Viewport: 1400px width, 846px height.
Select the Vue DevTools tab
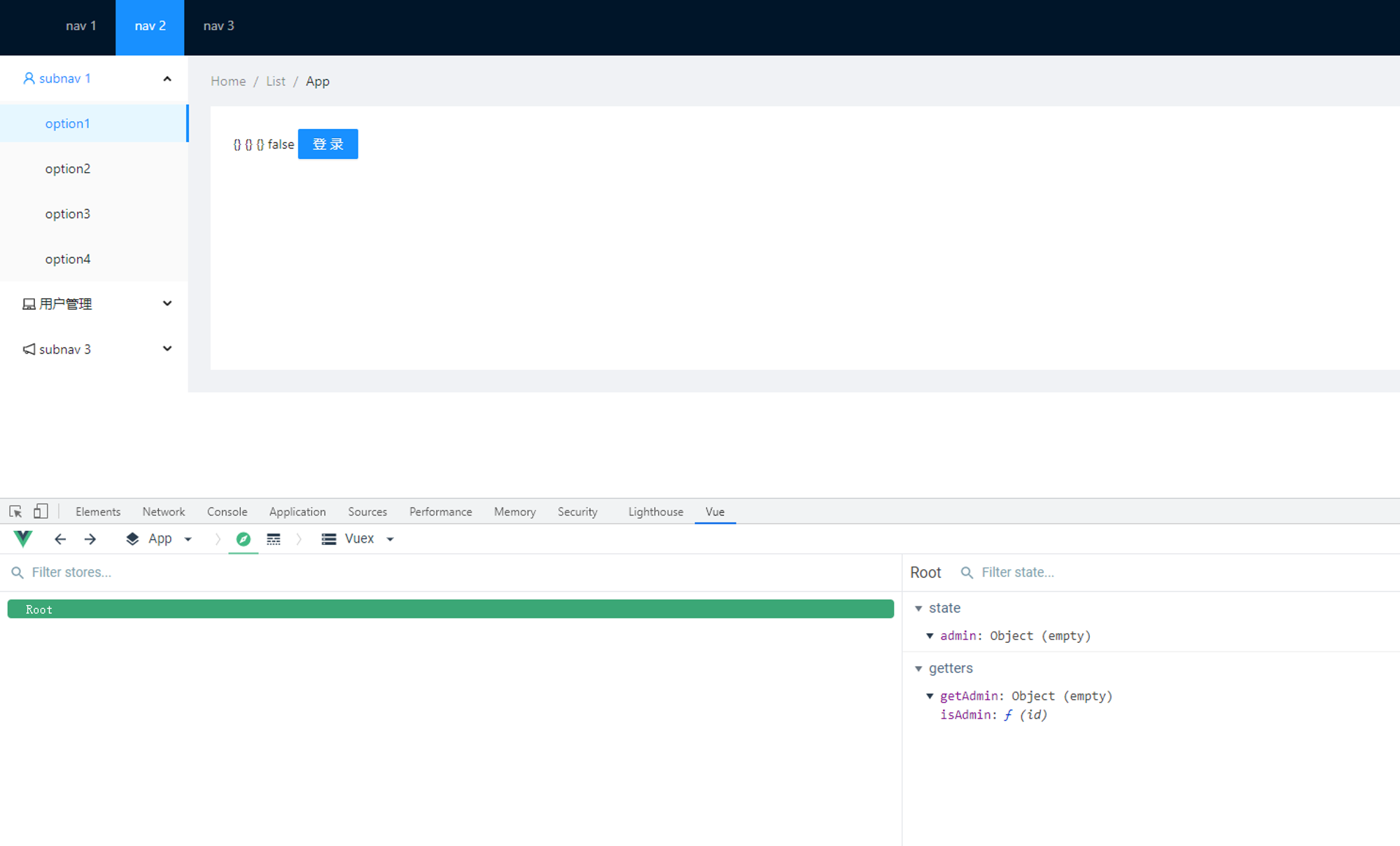point(715,512)
